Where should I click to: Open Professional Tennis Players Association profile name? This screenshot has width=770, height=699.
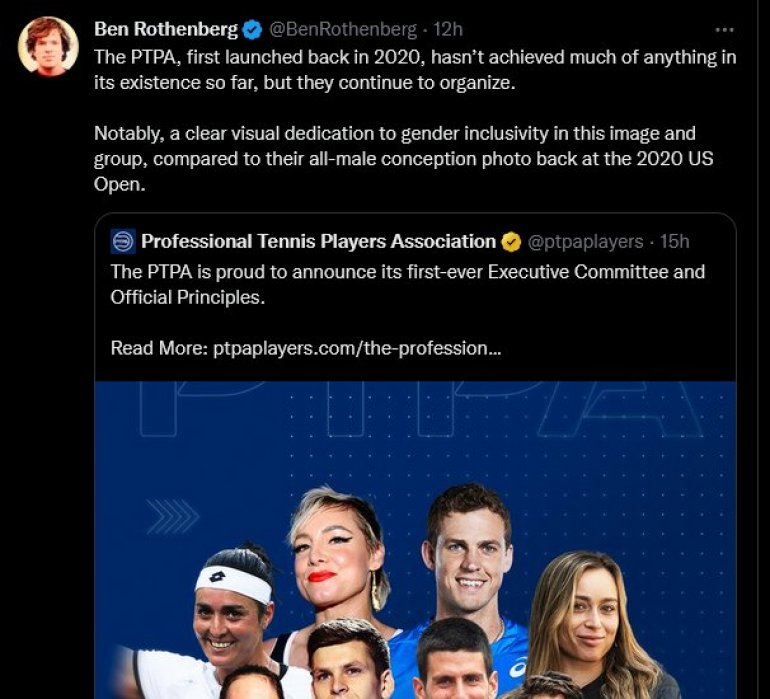tap(319, 242)
